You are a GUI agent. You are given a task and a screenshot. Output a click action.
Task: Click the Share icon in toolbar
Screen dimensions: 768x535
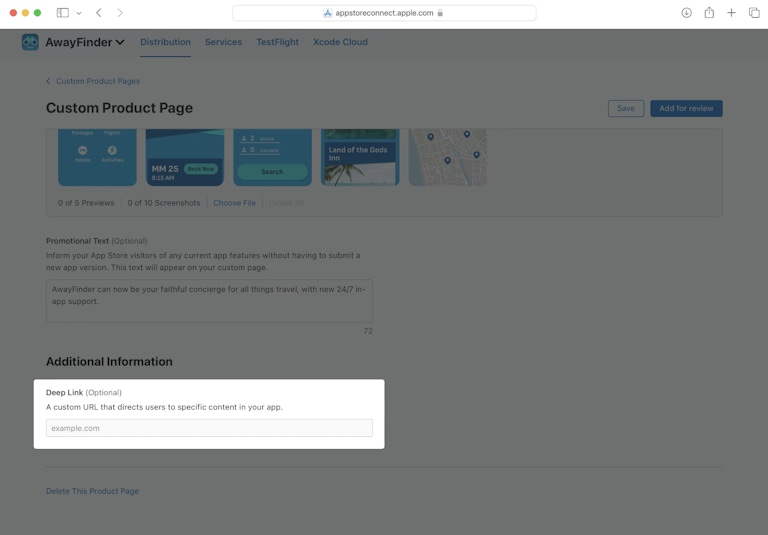coord(709,13)
